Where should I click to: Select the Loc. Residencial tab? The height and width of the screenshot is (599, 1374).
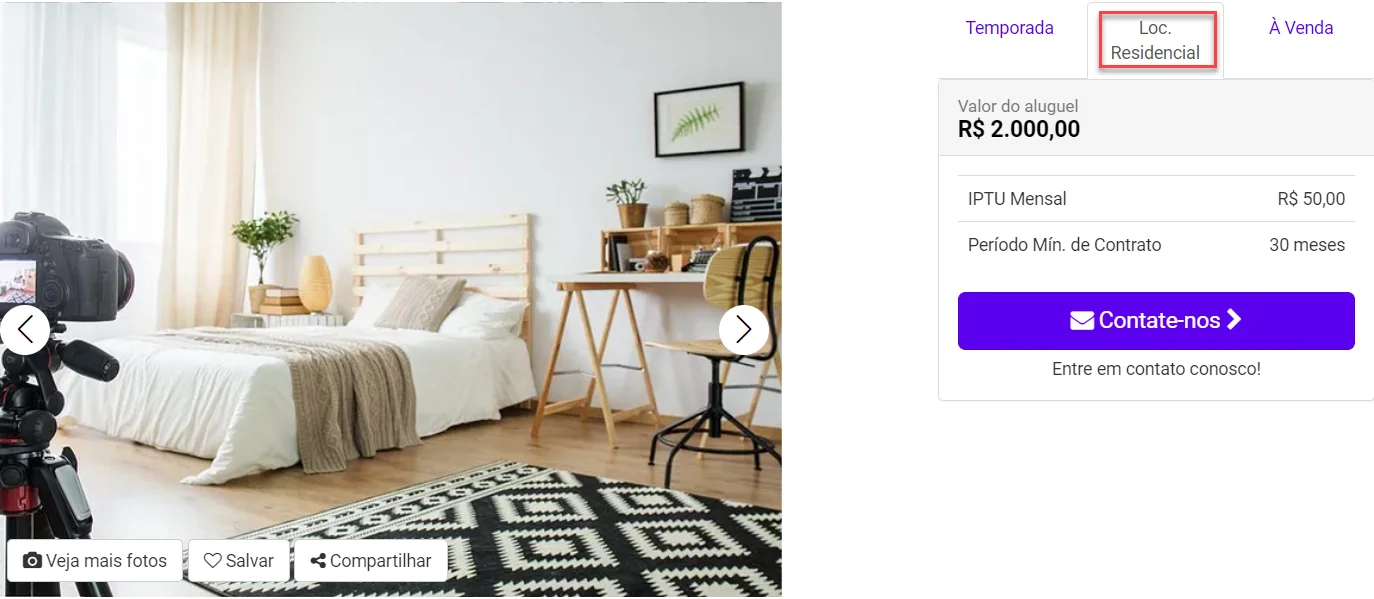pos(1155,40)
